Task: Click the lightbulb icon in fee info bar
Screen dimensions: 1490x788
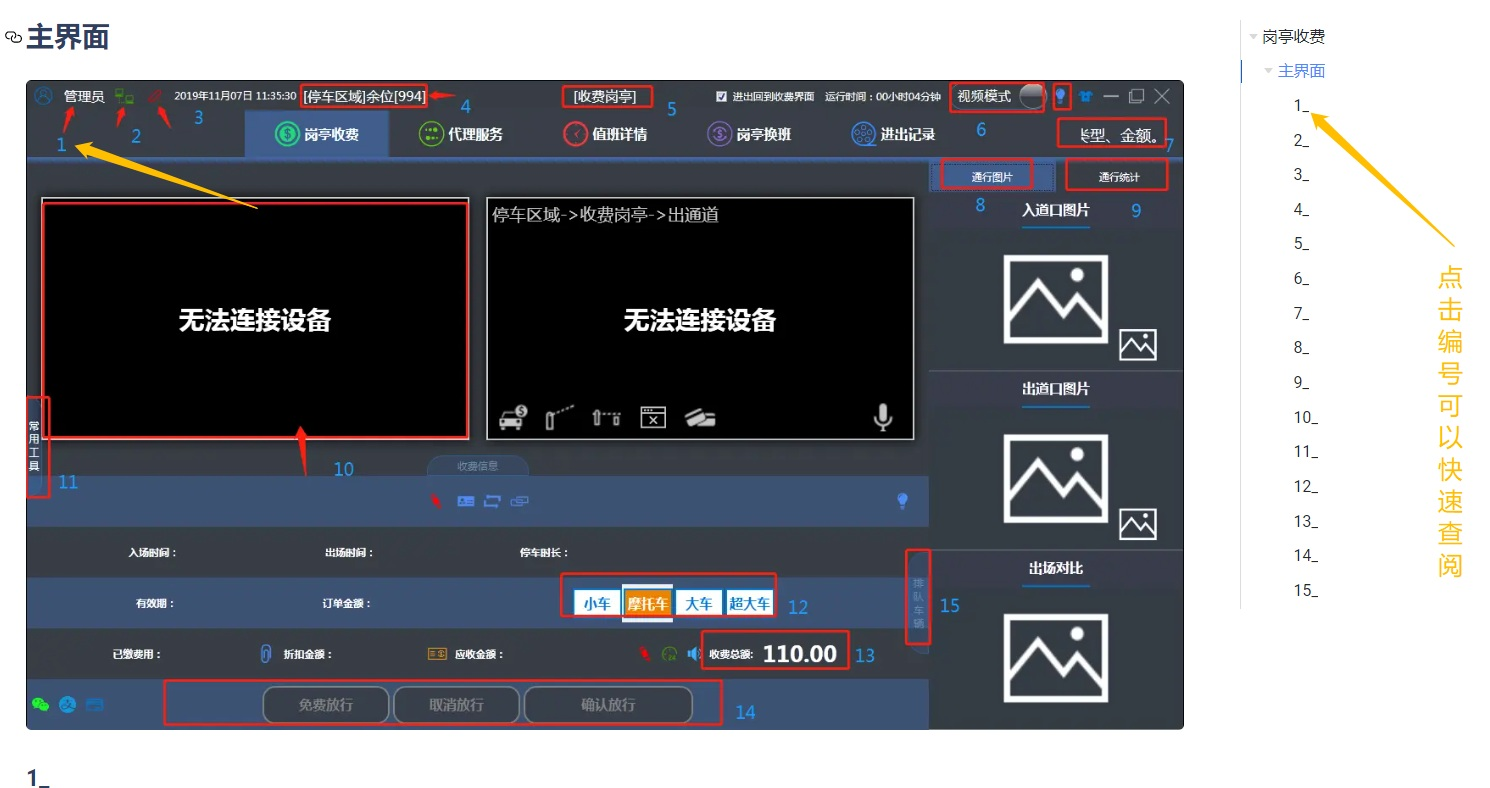Action: pyautogui.click(x=903, y=501)
